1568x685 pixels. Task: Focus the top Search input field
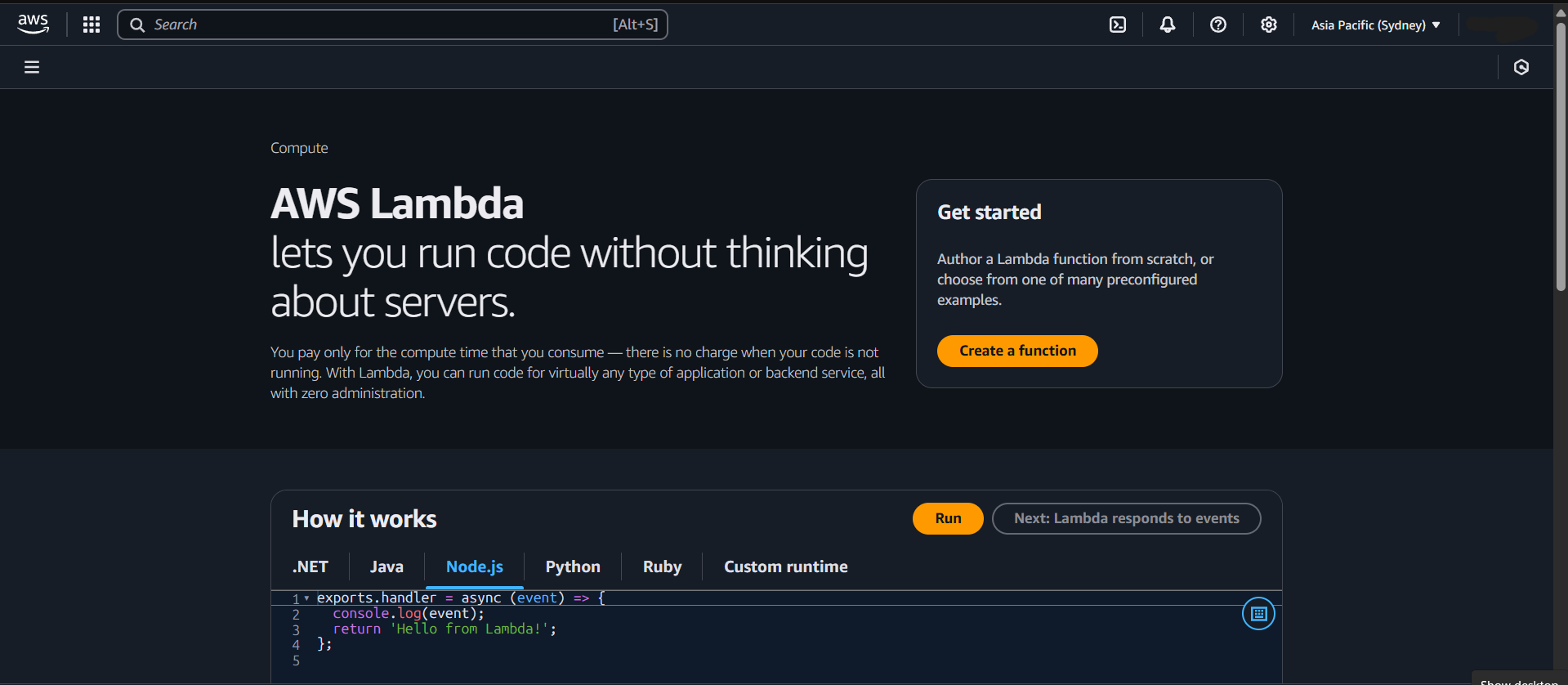[x=392, y=25]
